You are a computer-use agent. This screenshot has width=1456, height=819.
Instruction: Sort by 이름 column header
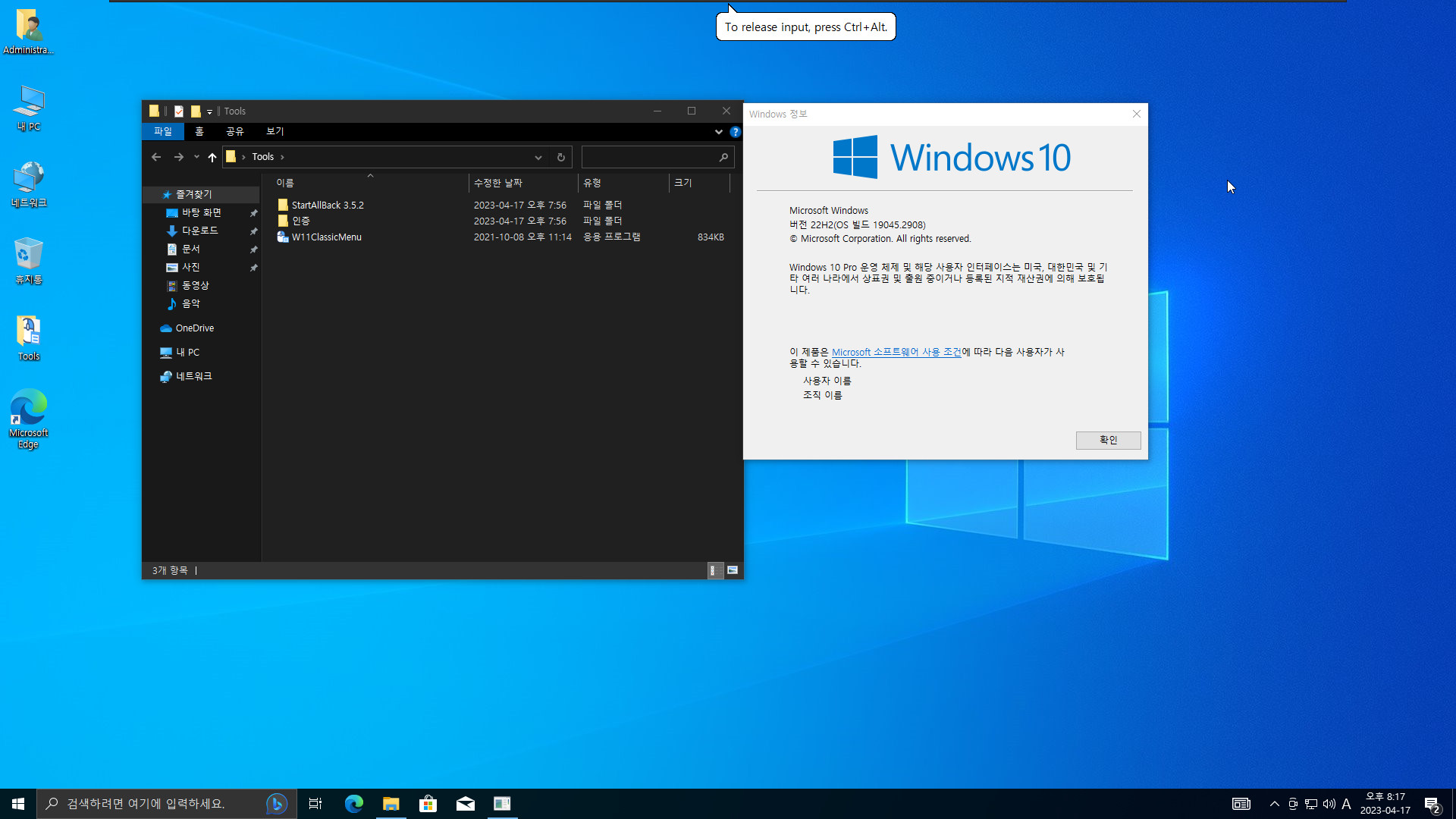tap(369, 183)
